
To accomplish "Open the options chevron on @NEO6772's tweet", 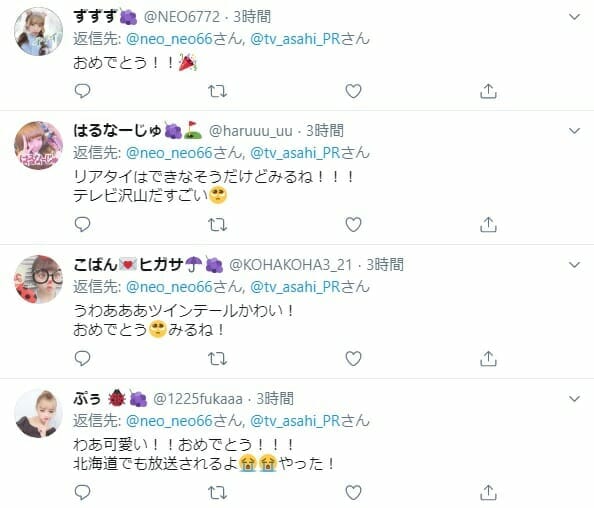I will (x=574, y=17).
